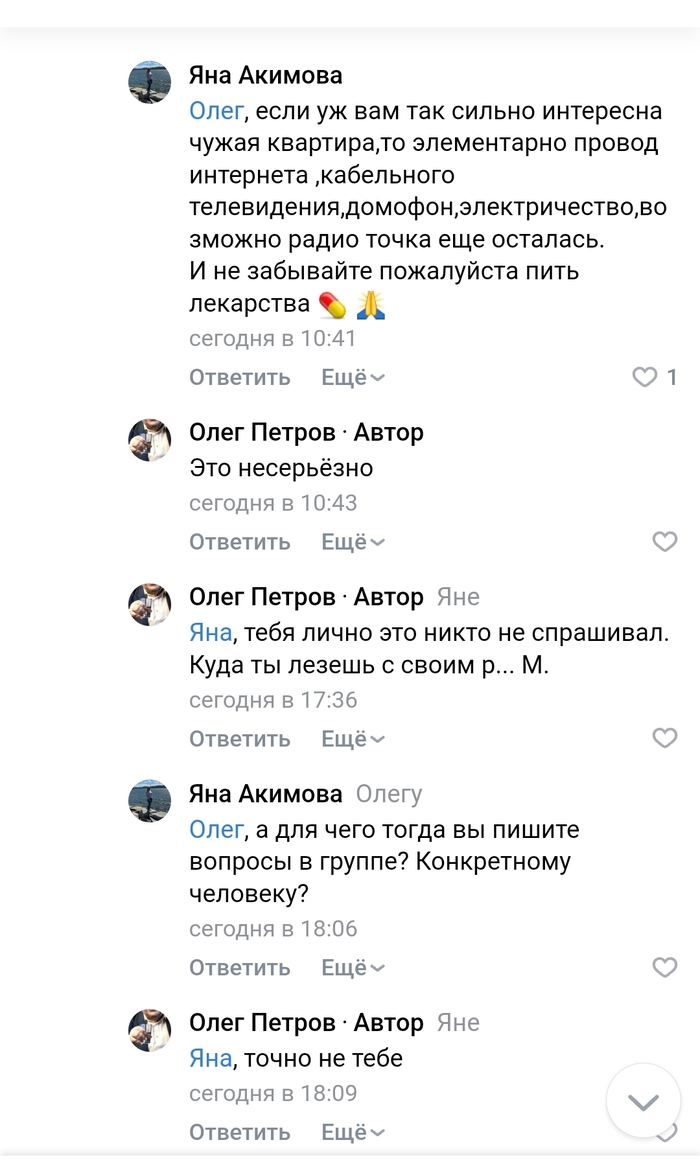Like Yana's 18:06 comment
Screen dimensions: 700x1173
pyautogui.click(x=664, y=967)
